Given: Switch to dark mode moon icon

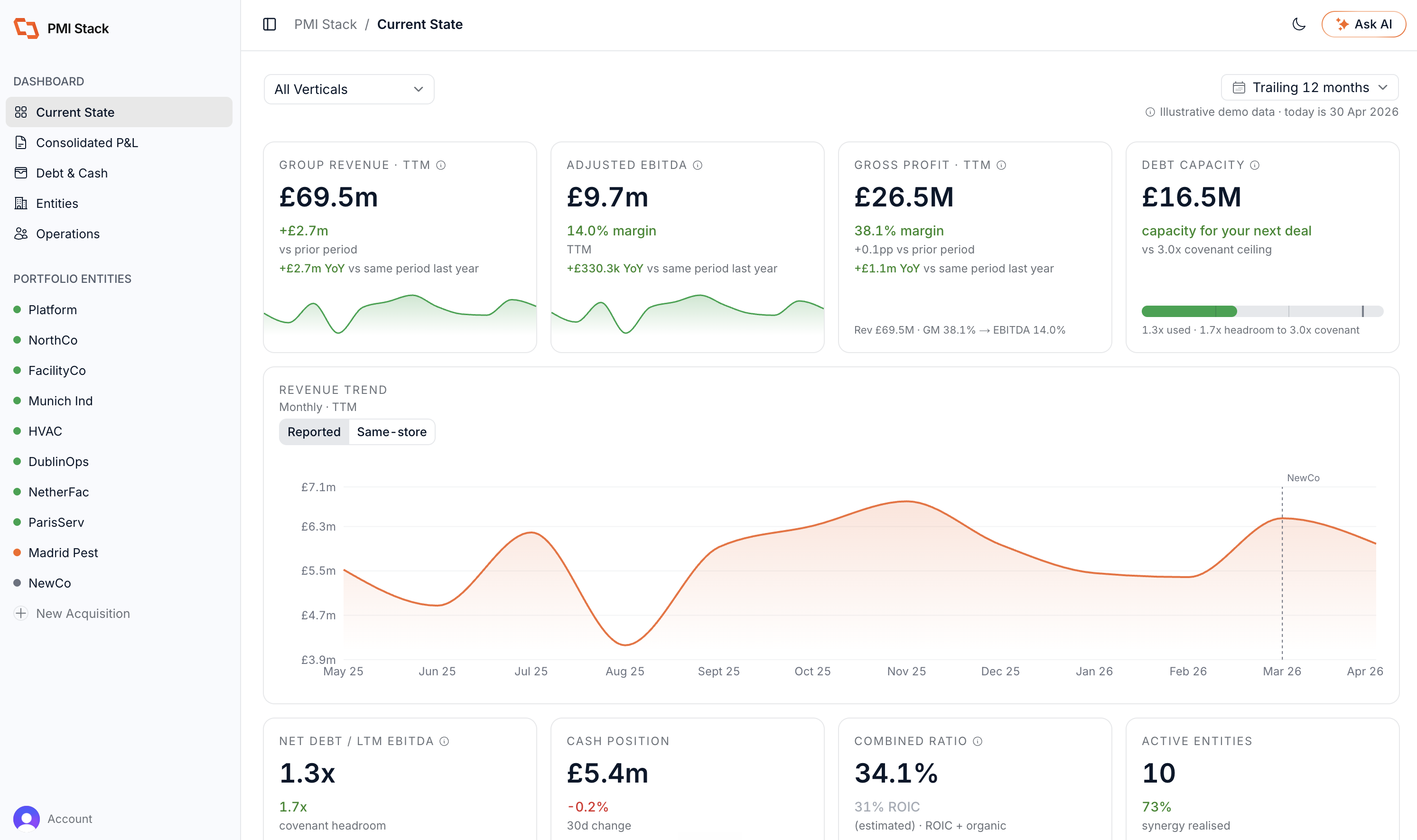Looking at the screenshot, I should [x=1299, y=24].
